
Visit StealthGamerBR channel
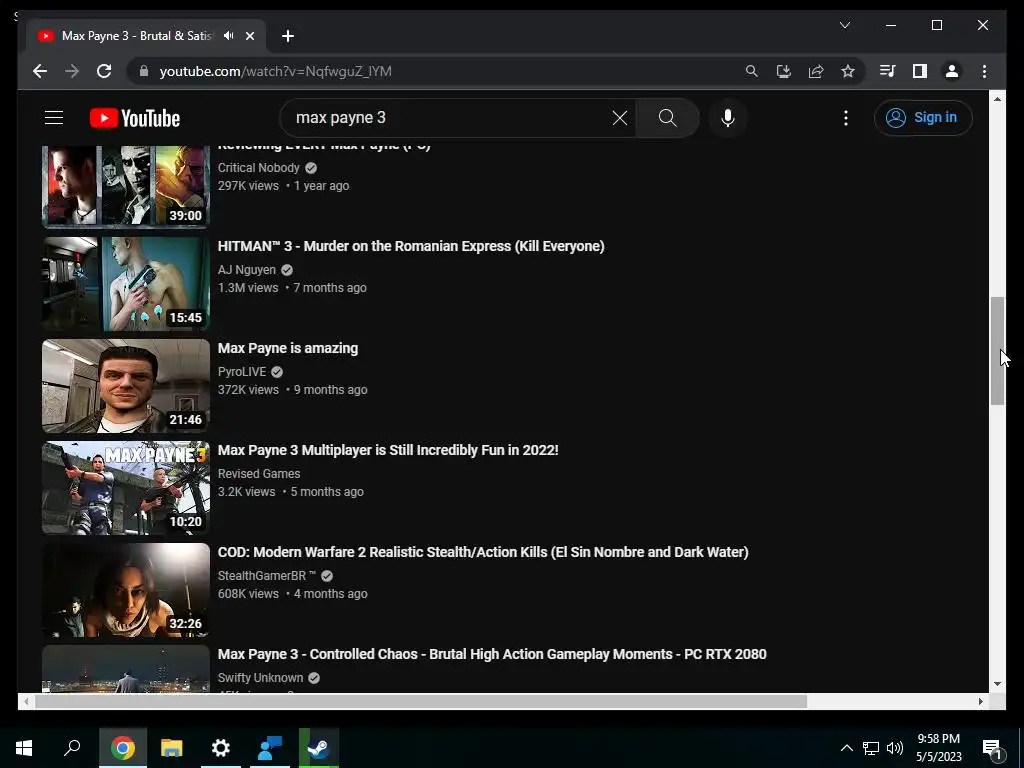(x=266, y=575)
